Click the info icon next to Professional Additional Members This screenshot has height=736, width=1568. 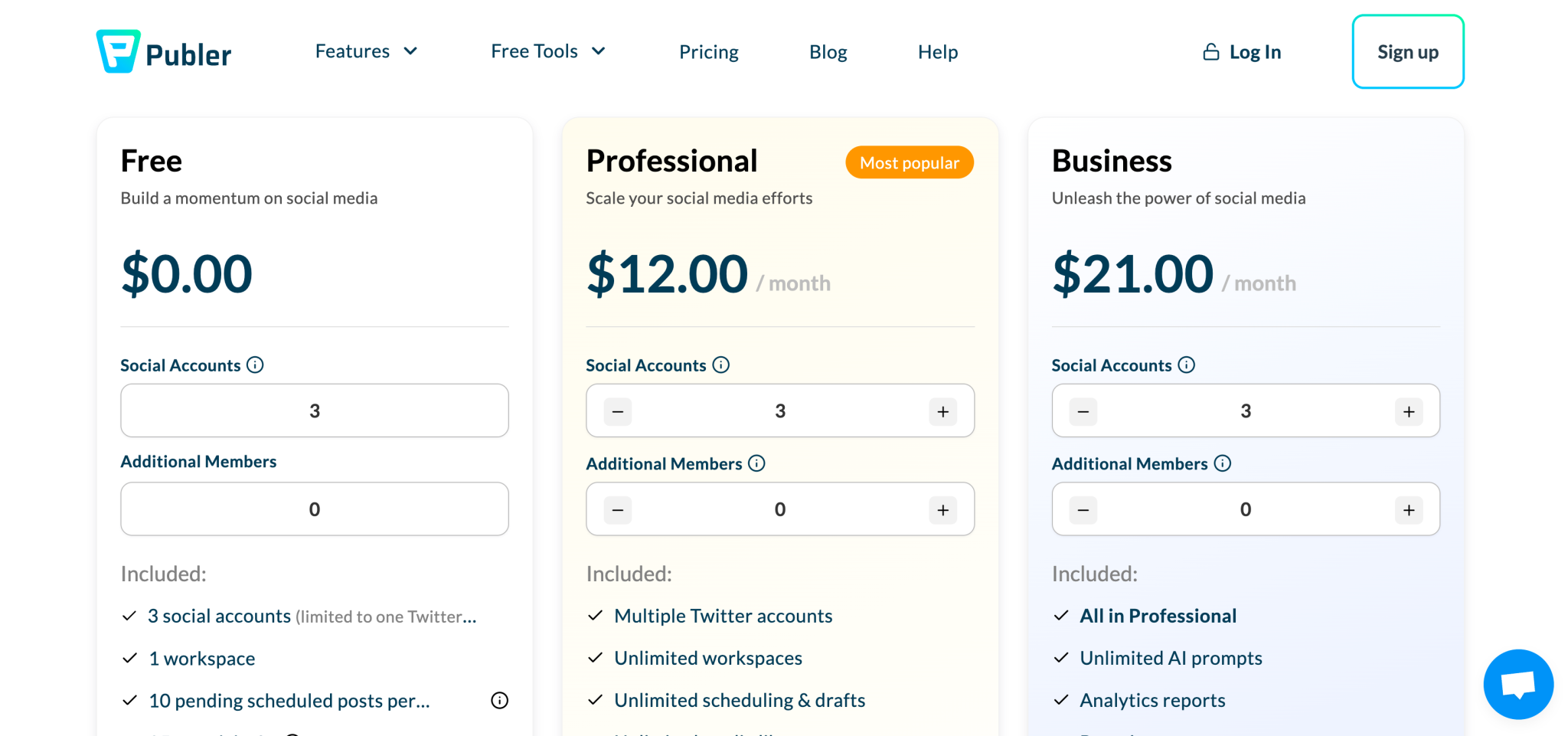[x=756, y=463]
